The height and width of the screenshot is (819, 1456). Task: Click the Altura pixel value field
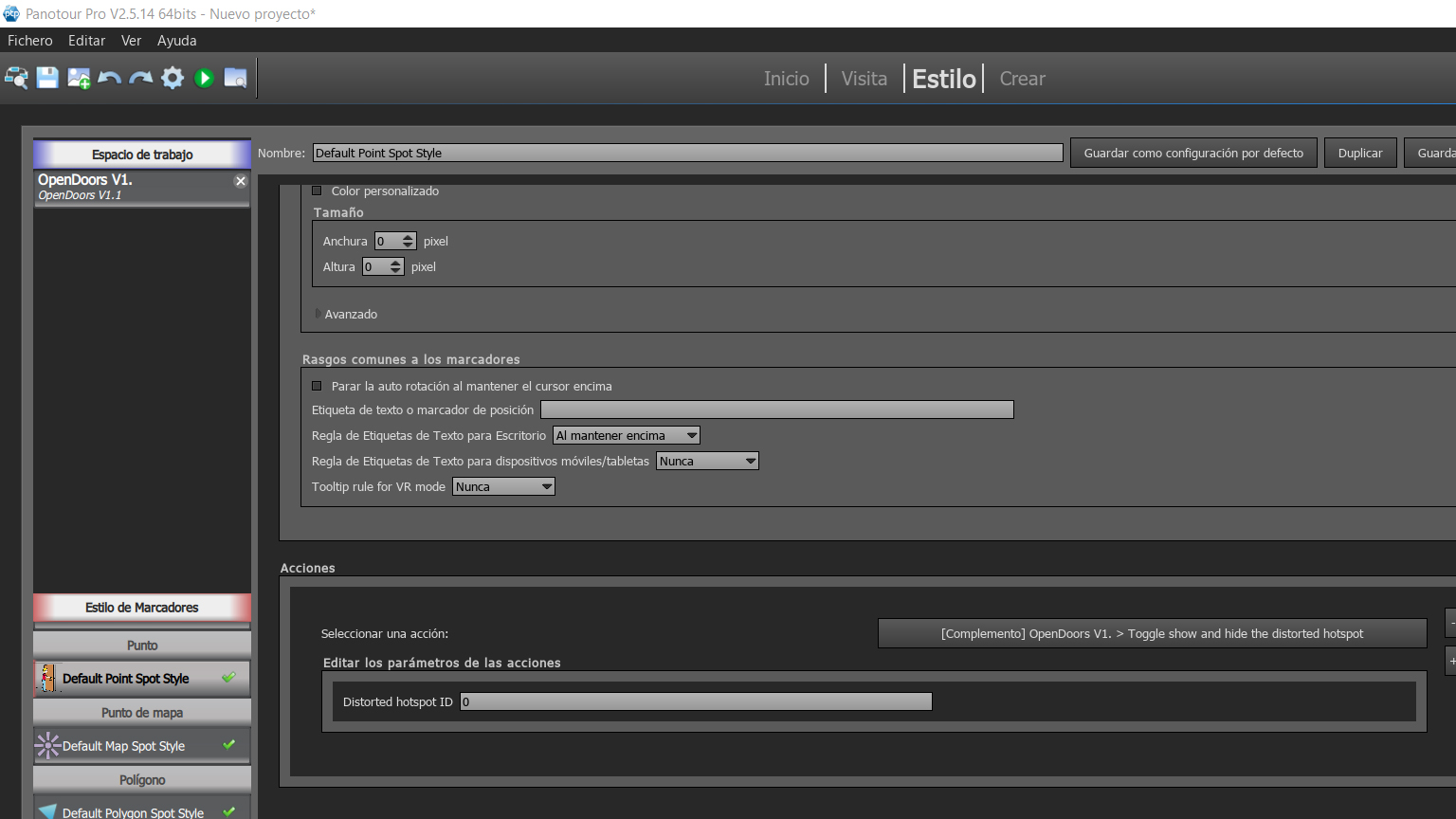point(375,266)
